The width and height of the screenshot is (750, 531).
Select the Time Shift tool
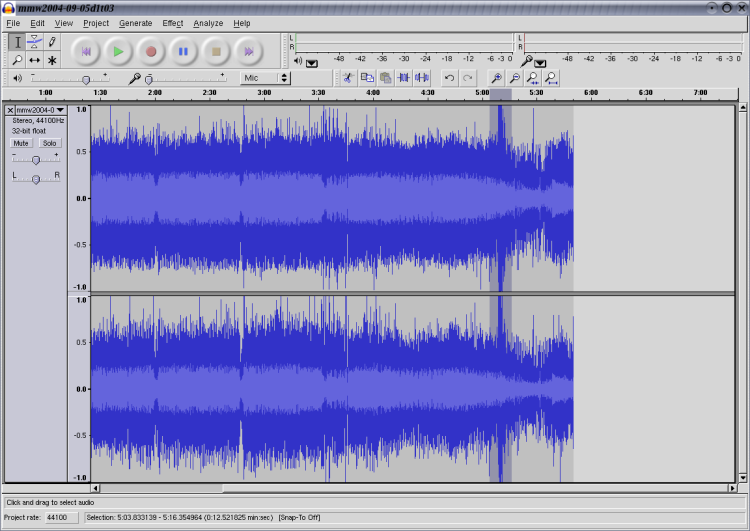[34, 60]
